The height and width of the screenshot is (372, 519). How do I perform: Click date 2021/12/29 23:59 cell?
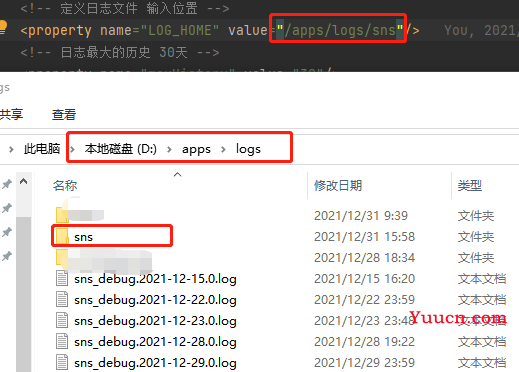364,363
